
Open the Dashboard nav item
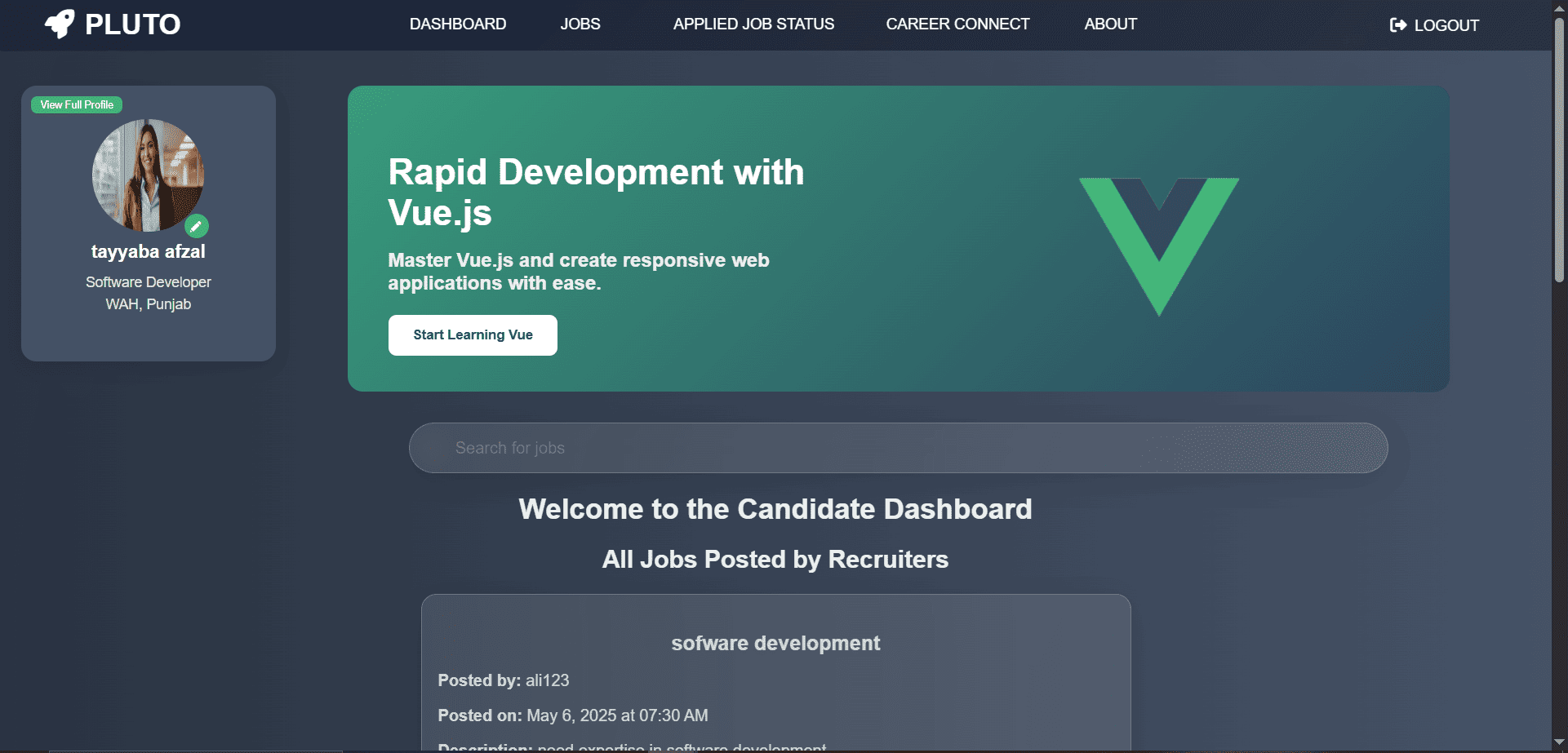tap(458, 24)
